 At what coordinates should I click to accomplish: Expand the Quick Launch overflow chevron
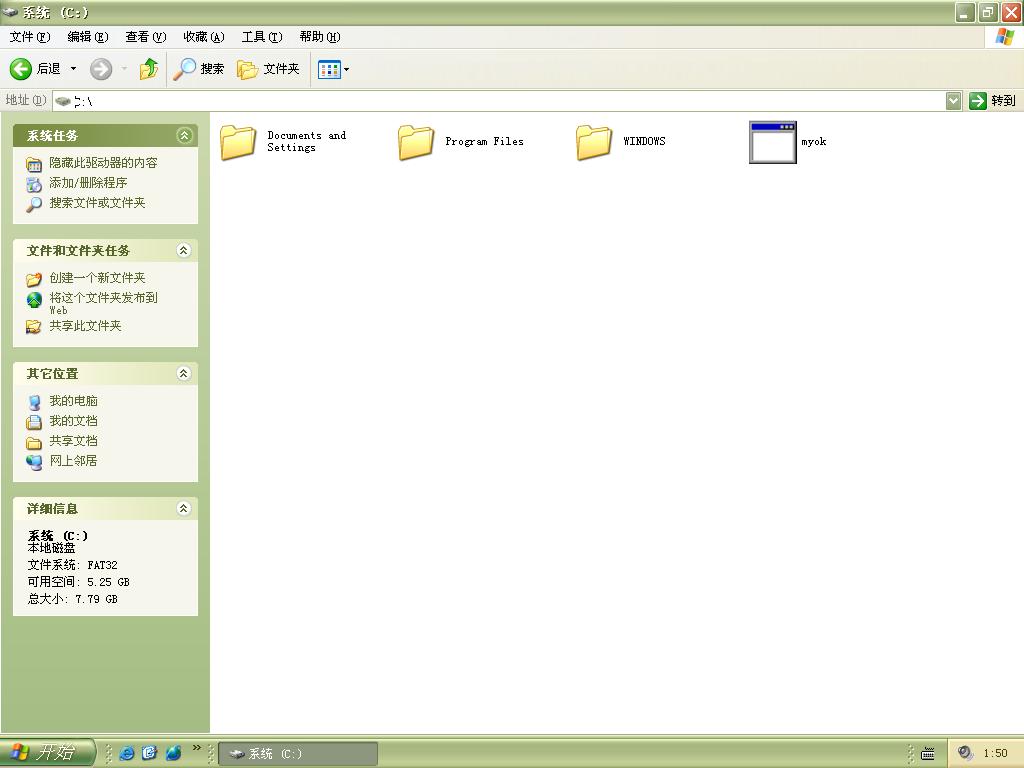pyautogui.click(x=197, y=748)
